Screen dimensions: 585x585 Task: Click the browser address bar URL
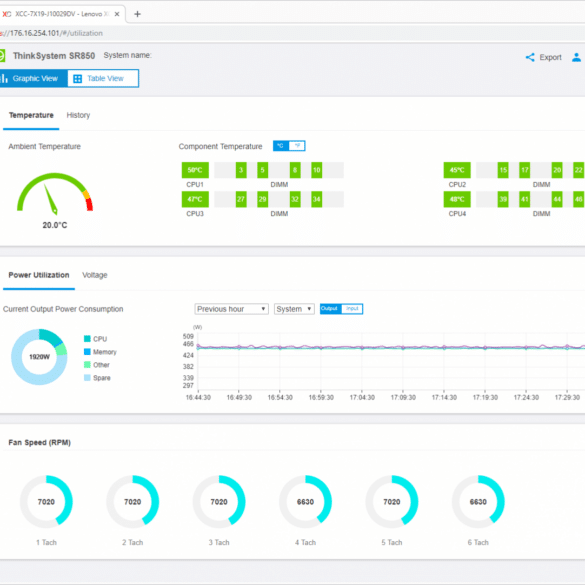[51, 33]
